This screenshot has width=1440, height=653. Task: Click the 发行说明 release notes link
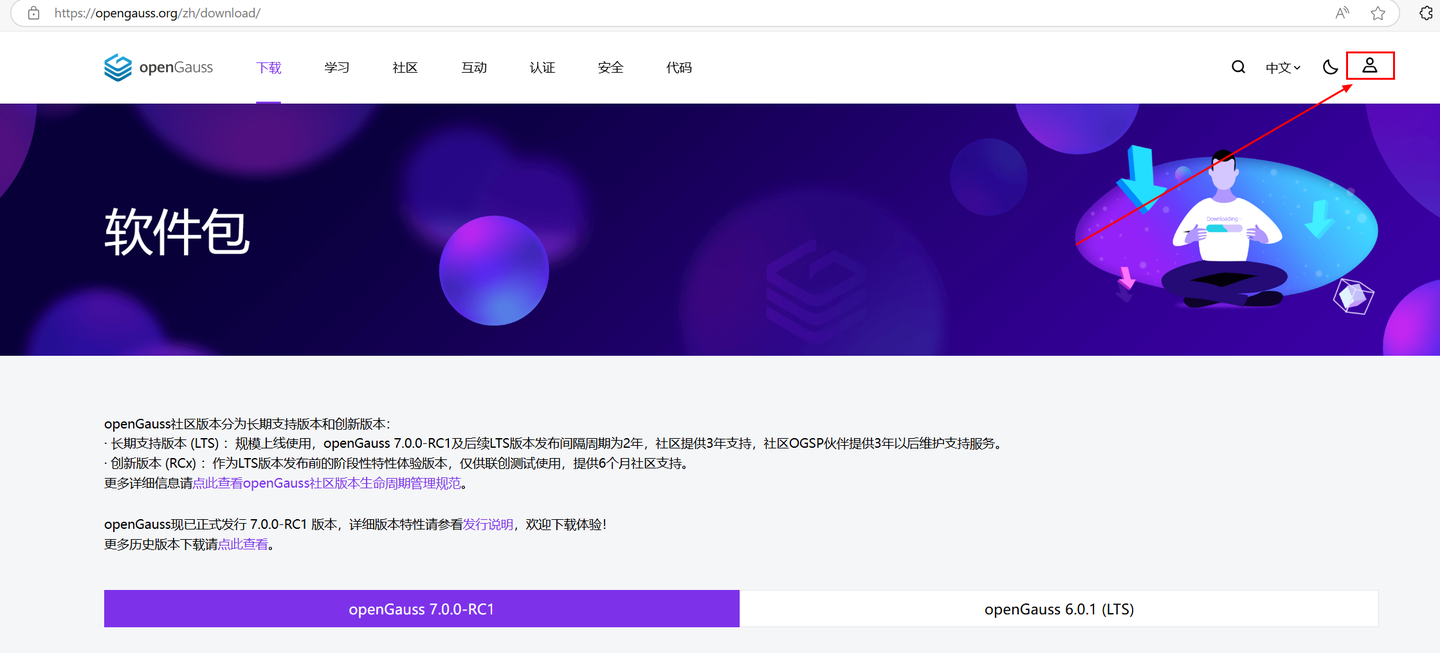click(x=489, y=523)
